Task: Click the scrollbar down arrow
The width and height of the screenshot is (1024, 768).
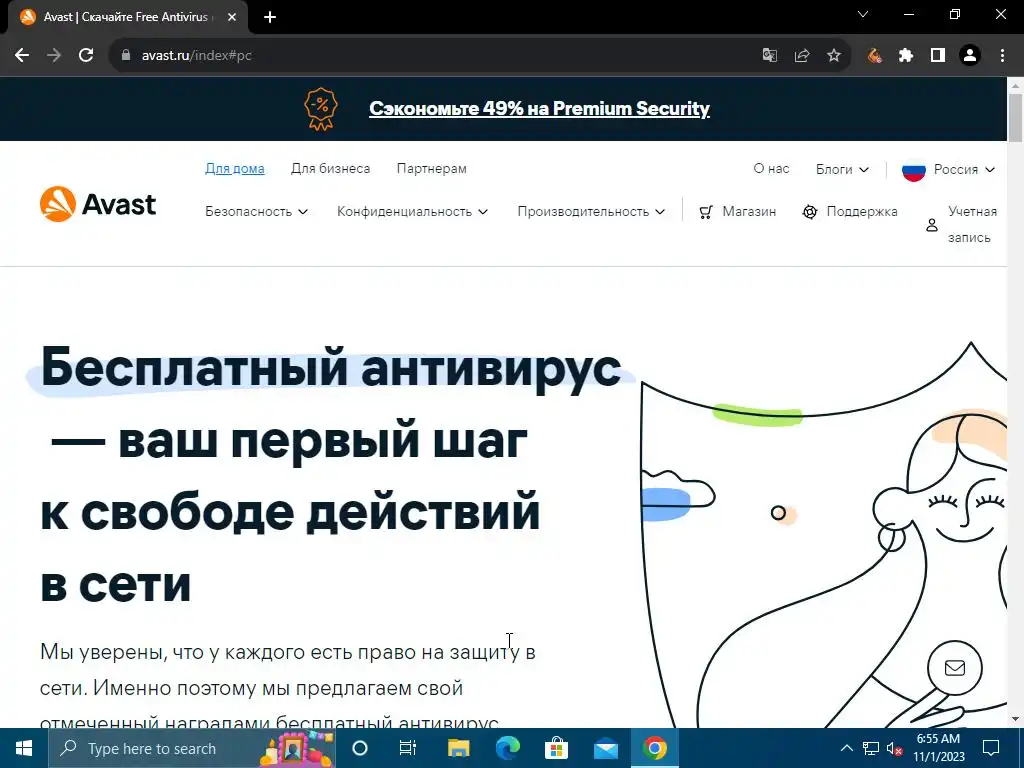Action: 1016,720
